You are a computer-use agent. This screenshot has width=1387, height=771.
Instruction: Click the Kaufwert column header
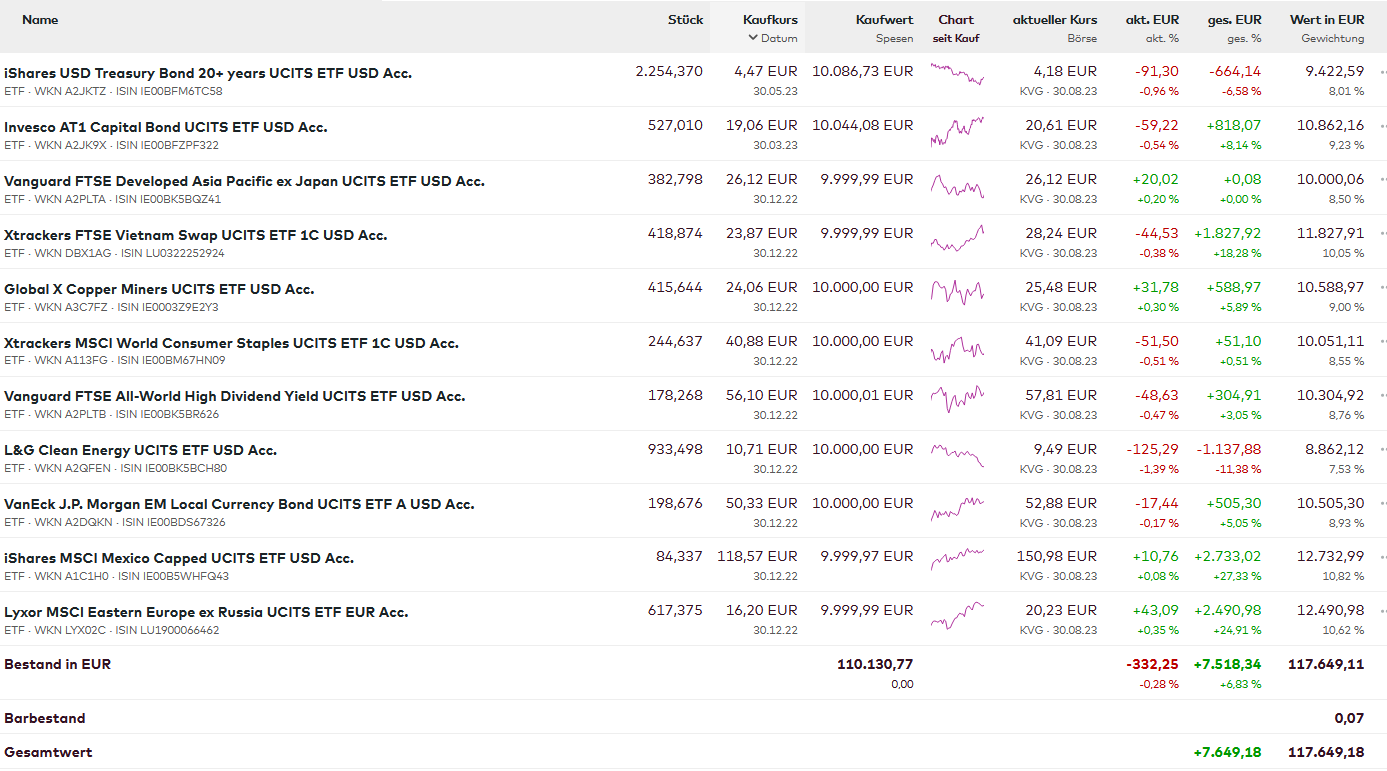884,20
